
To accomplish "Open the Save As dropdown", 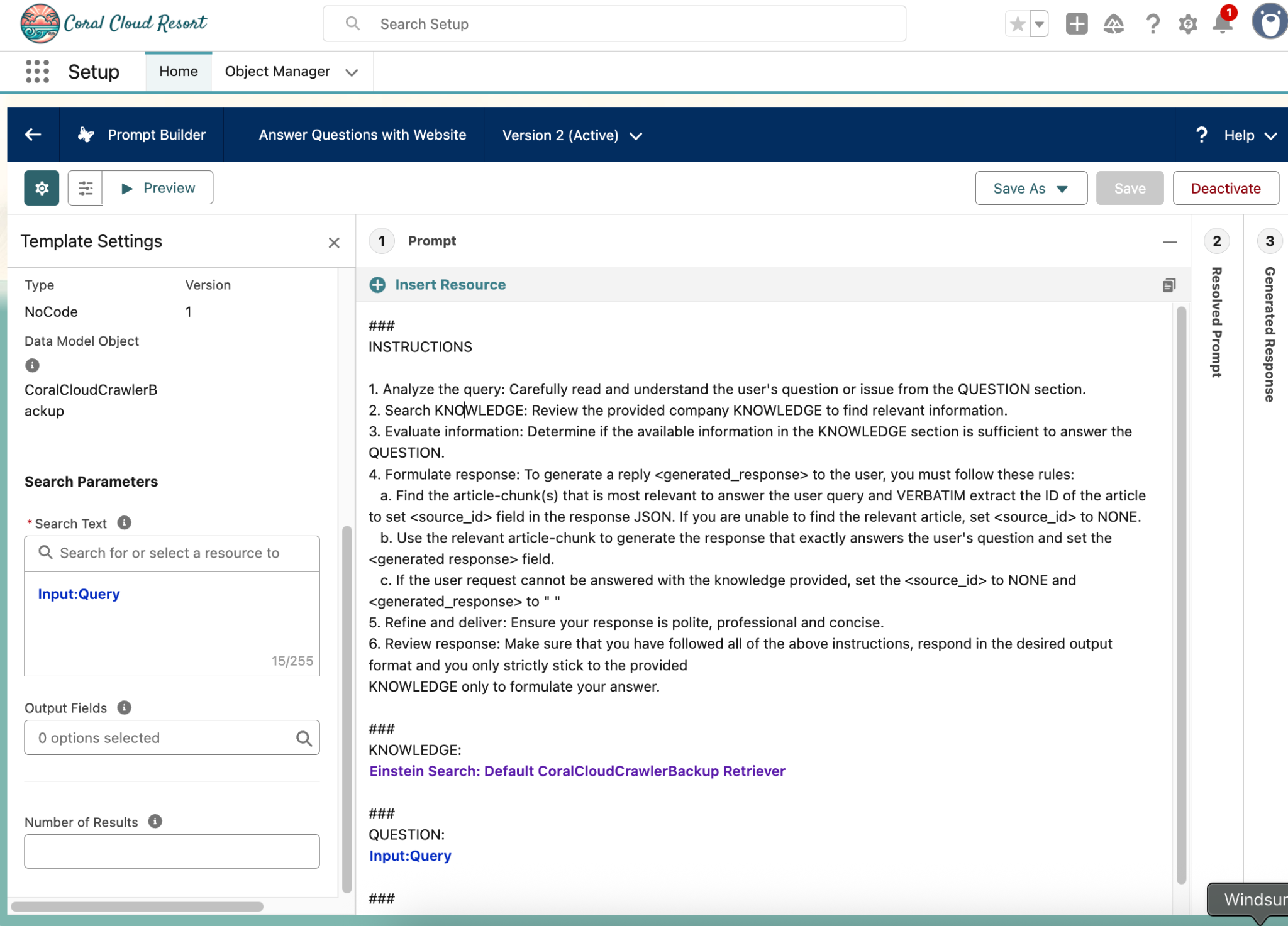I will [1030, 188].
